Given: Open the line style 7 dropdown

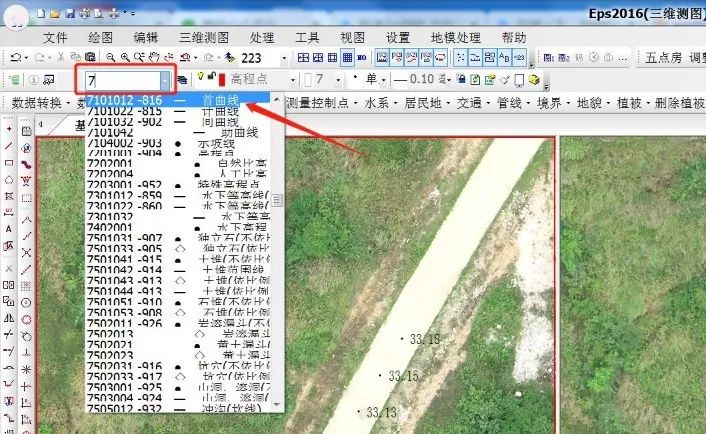Looking at the screenshot, I should pos(338,80).
